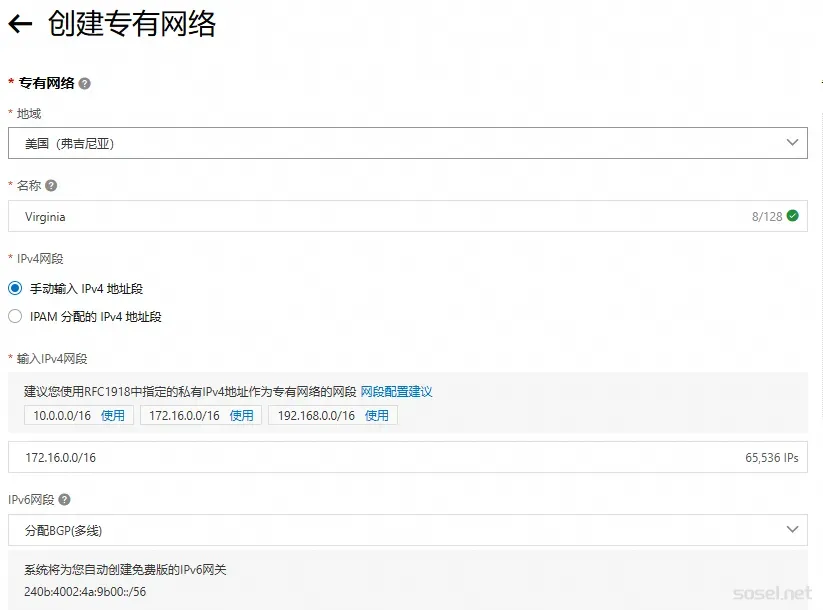823x610 pixels.
Task: Click the 8/128 character counter
Action: tap(767, 216)
